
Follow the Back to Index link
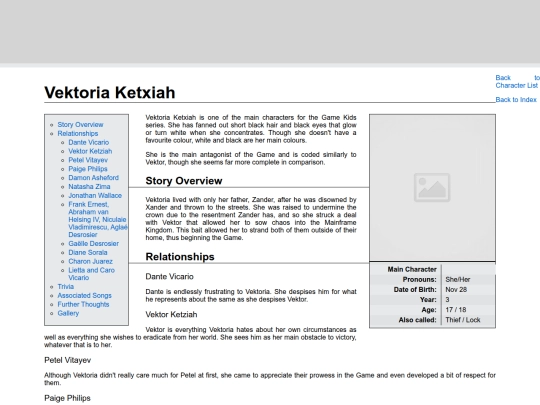click(516, 100)
